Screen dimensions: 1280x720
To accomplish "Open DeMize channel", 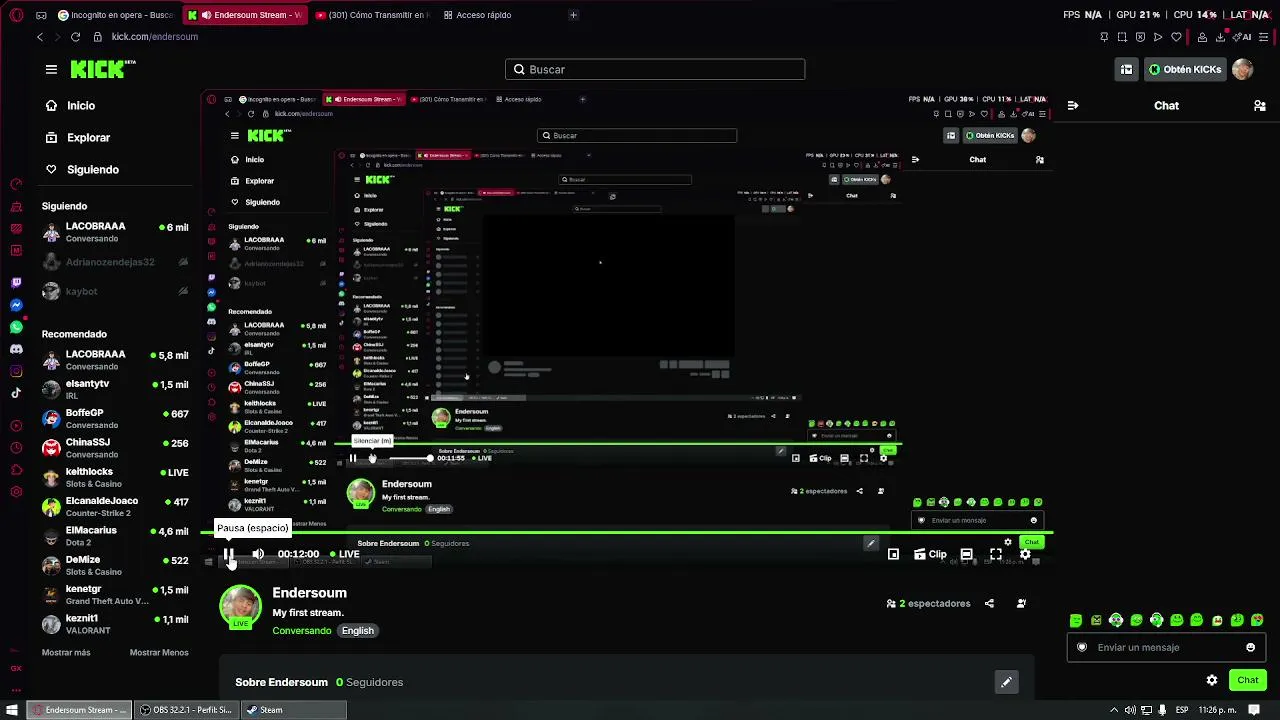I will [115, 565].
